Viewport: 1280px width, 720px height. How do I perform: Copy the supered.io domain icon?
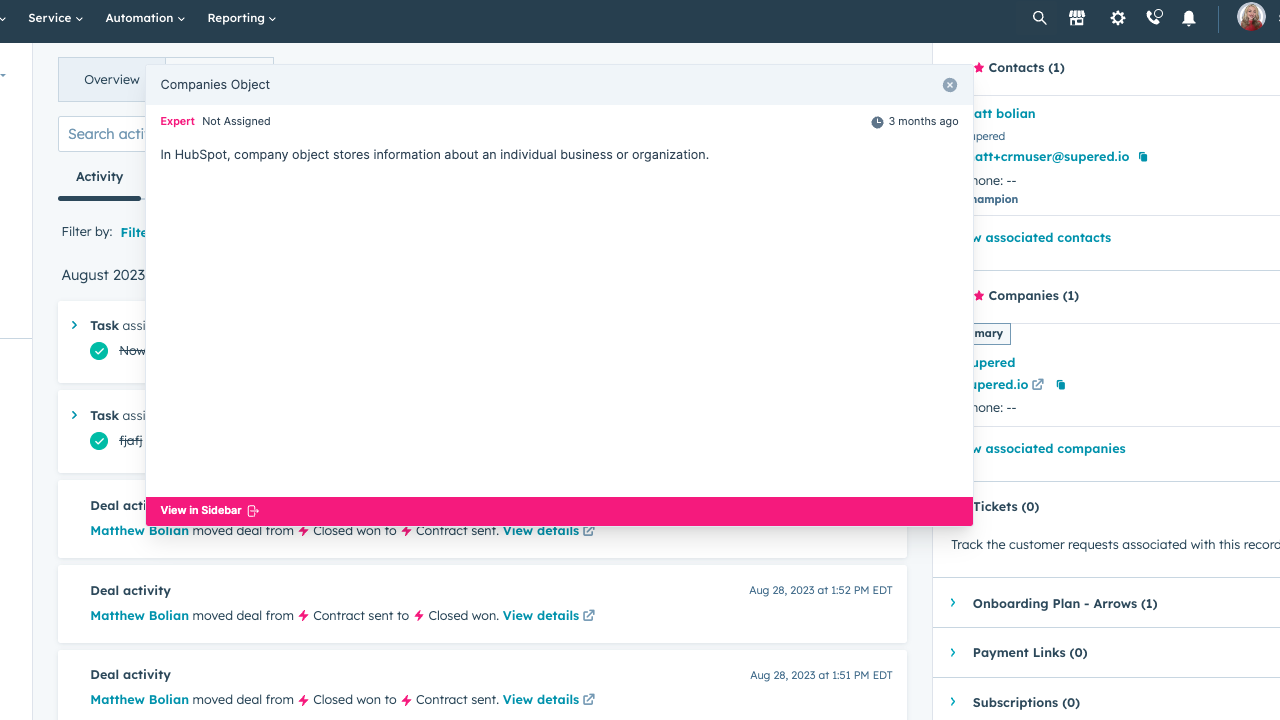1061,385
